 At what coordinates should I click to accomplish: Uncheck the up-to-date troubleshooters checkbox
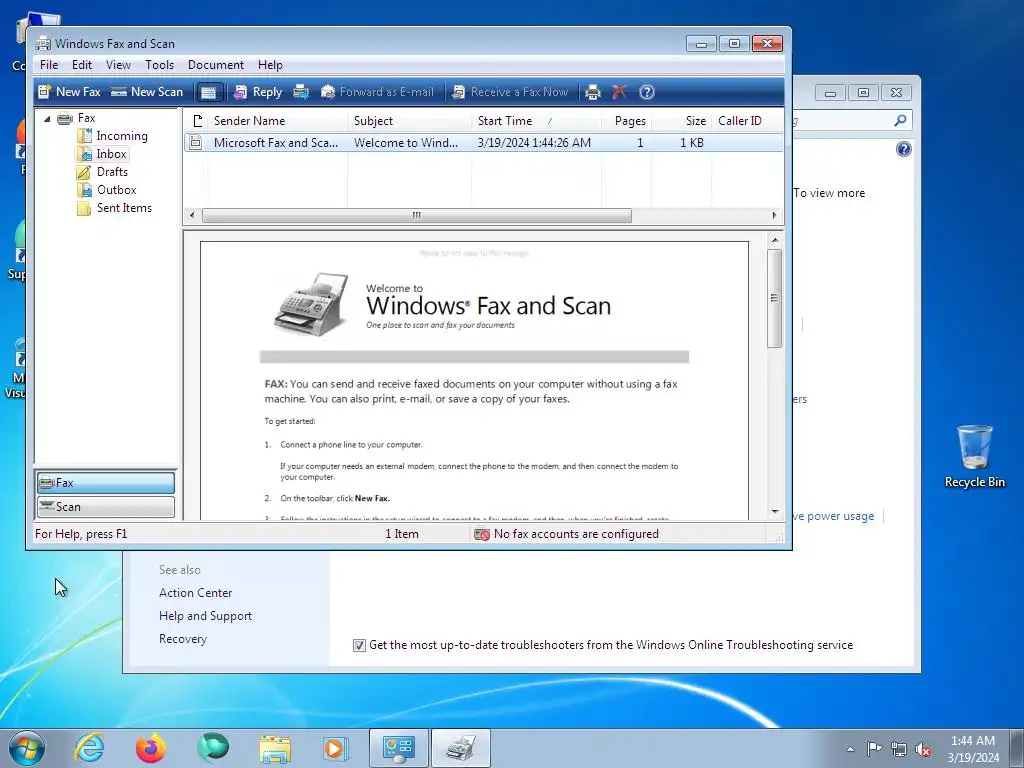(x=359, y=646)
